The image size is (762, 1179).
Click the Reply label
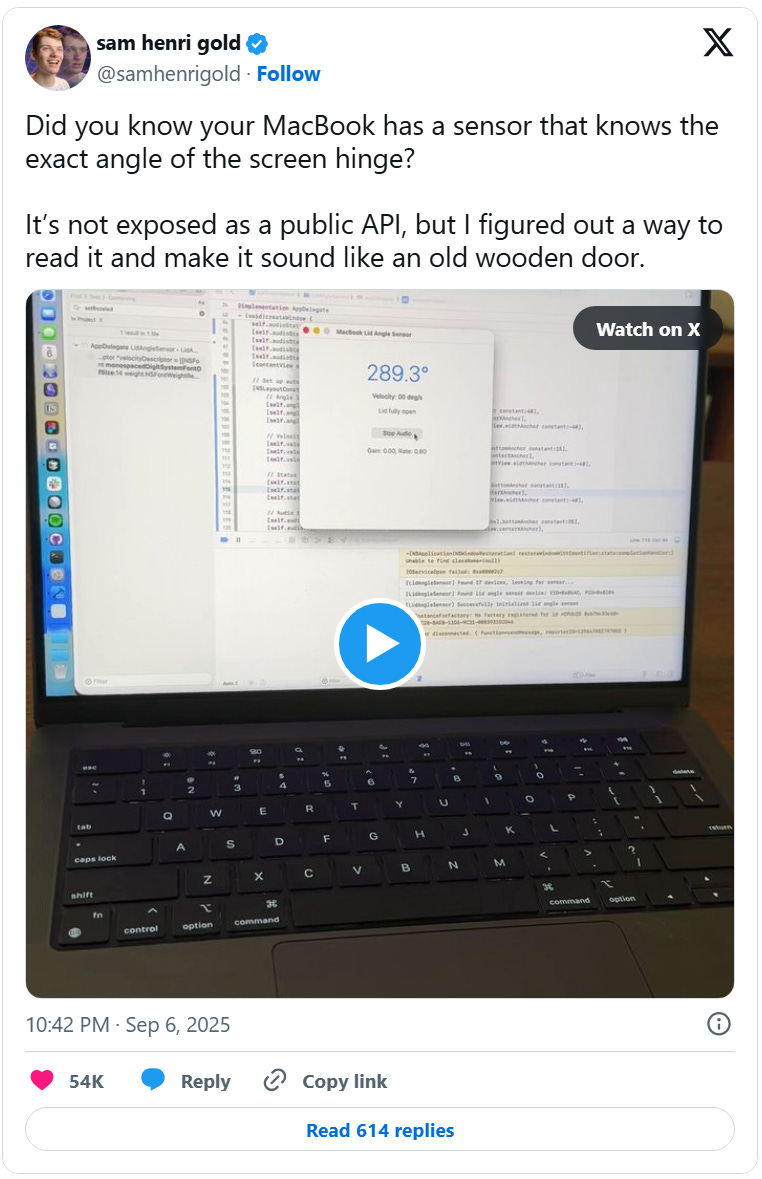[205, 1081]
